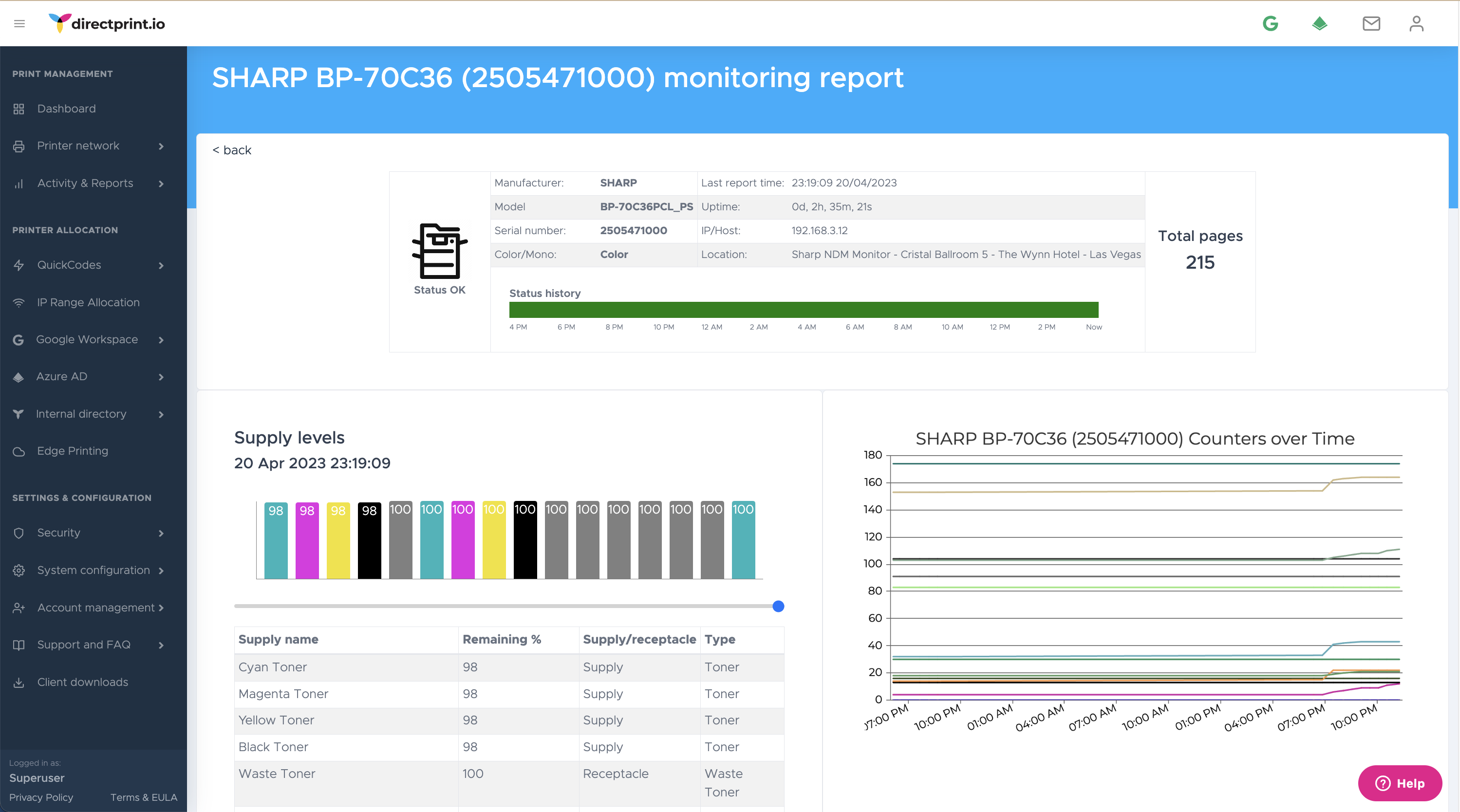Click the supply levels timeline slider handle
This screenshot has width=1460, height=812.
779,606
